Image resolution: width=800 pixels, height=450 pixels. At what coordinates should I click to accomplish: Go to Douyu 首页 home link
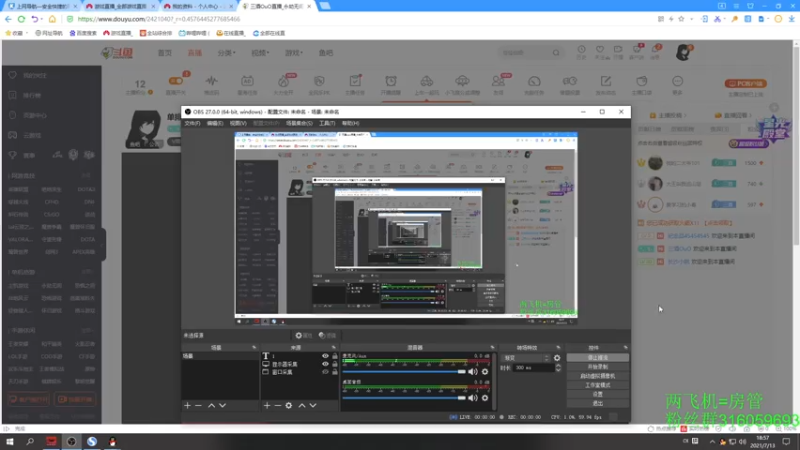164,53
